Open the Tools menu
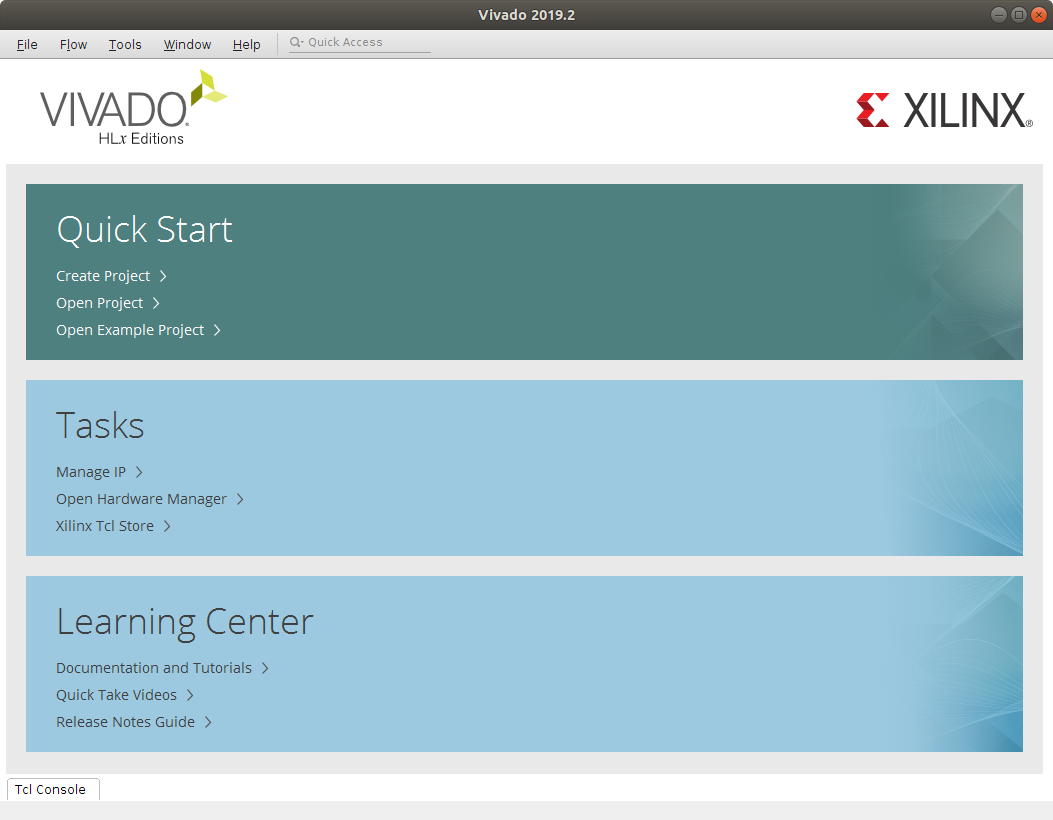The height and width of the screenshot is (820, 1053). click(125, 44)
